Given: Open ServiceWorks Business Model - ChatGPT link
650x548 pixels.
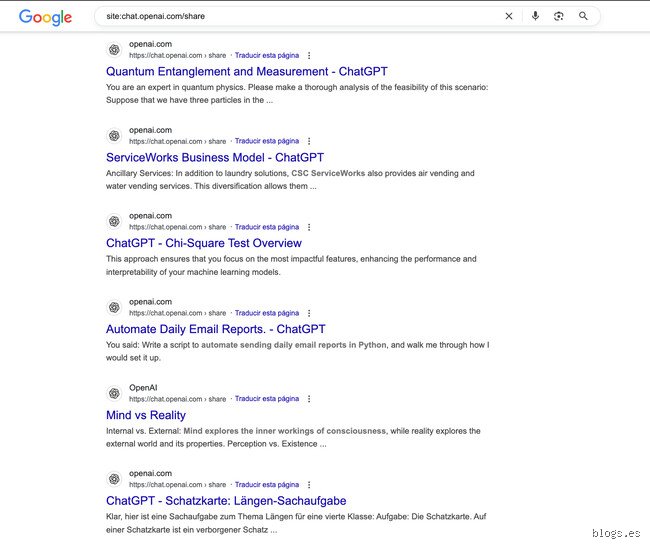Looking at the screenshot, I should [x=215, y=158].
